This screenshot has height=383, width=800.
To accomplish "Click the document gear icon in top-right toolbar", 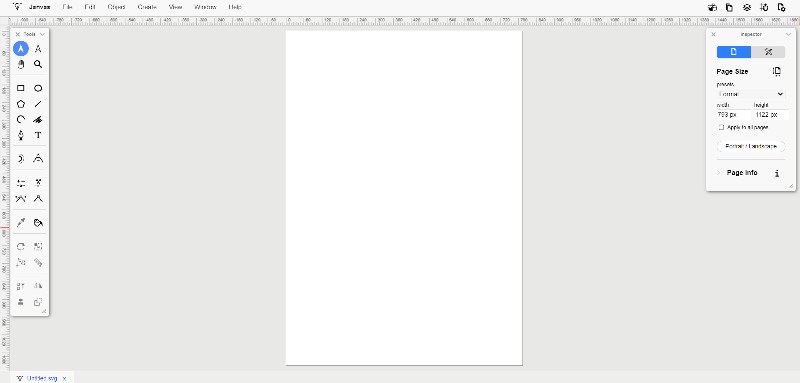I will click(x=781, y=7).
